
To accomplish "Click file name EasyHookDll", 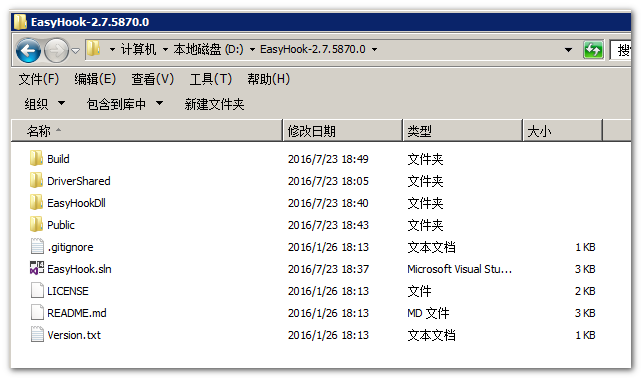I will tap(76, 203).
